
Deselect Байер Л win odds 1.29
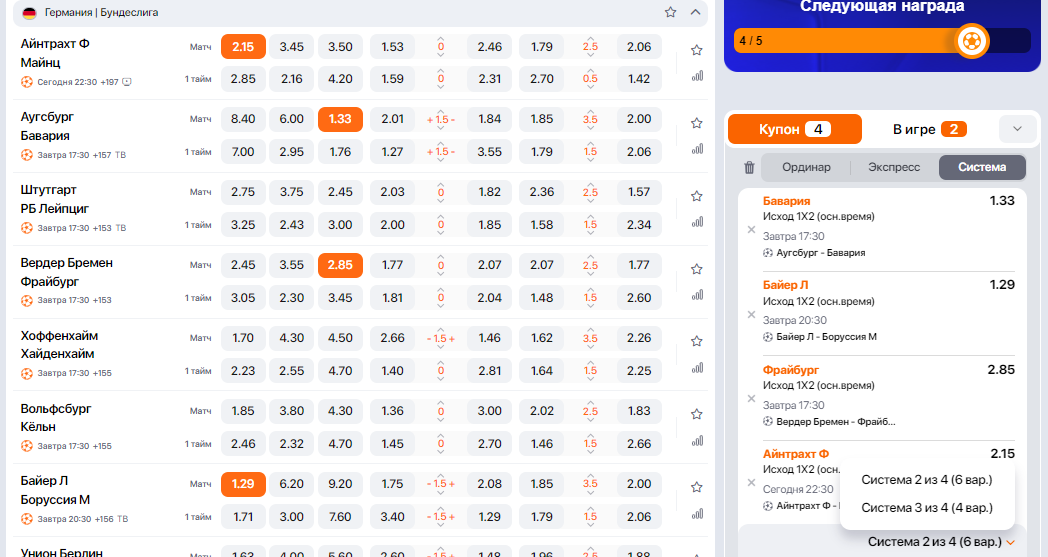point(243,483)
